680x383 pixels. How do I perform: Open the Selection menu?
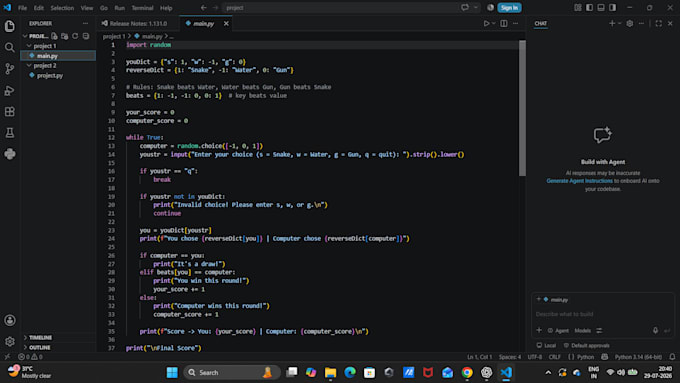[62, 8]
